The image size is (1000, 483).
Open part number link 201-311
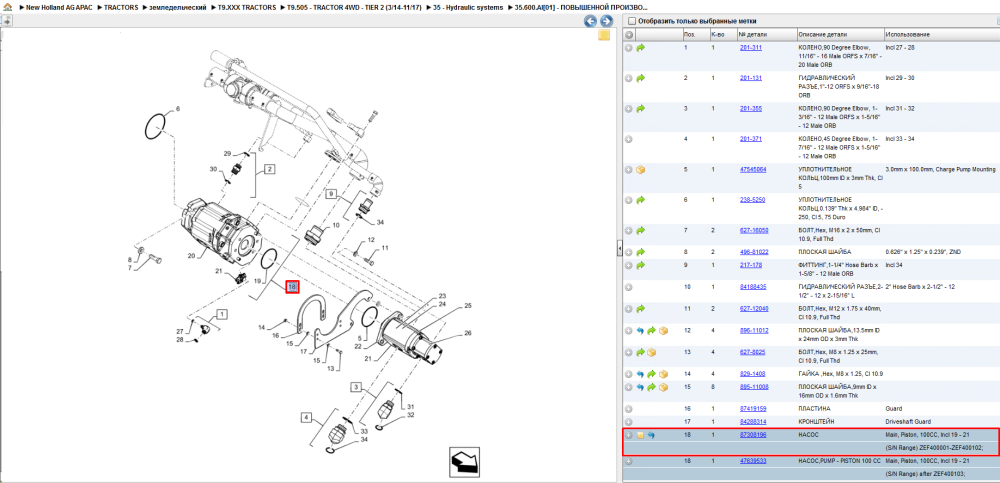pyautogui.click(x=751, y=48)
